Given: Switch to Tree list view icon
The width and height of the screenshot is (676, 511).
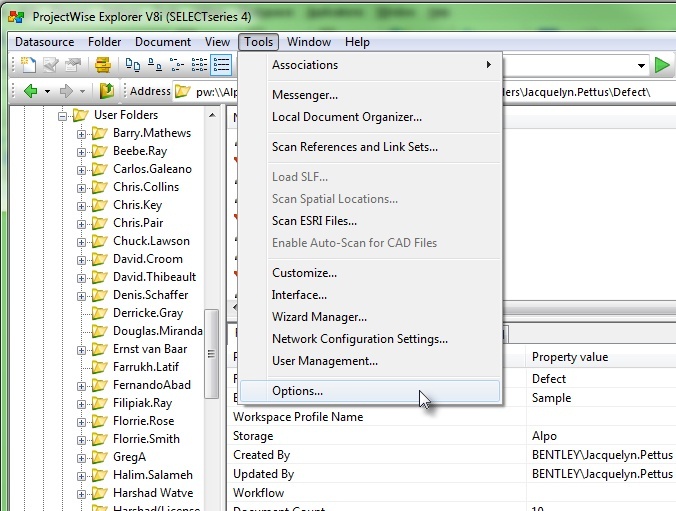Looking at the screenshot, I should click(x=177, y=65).
